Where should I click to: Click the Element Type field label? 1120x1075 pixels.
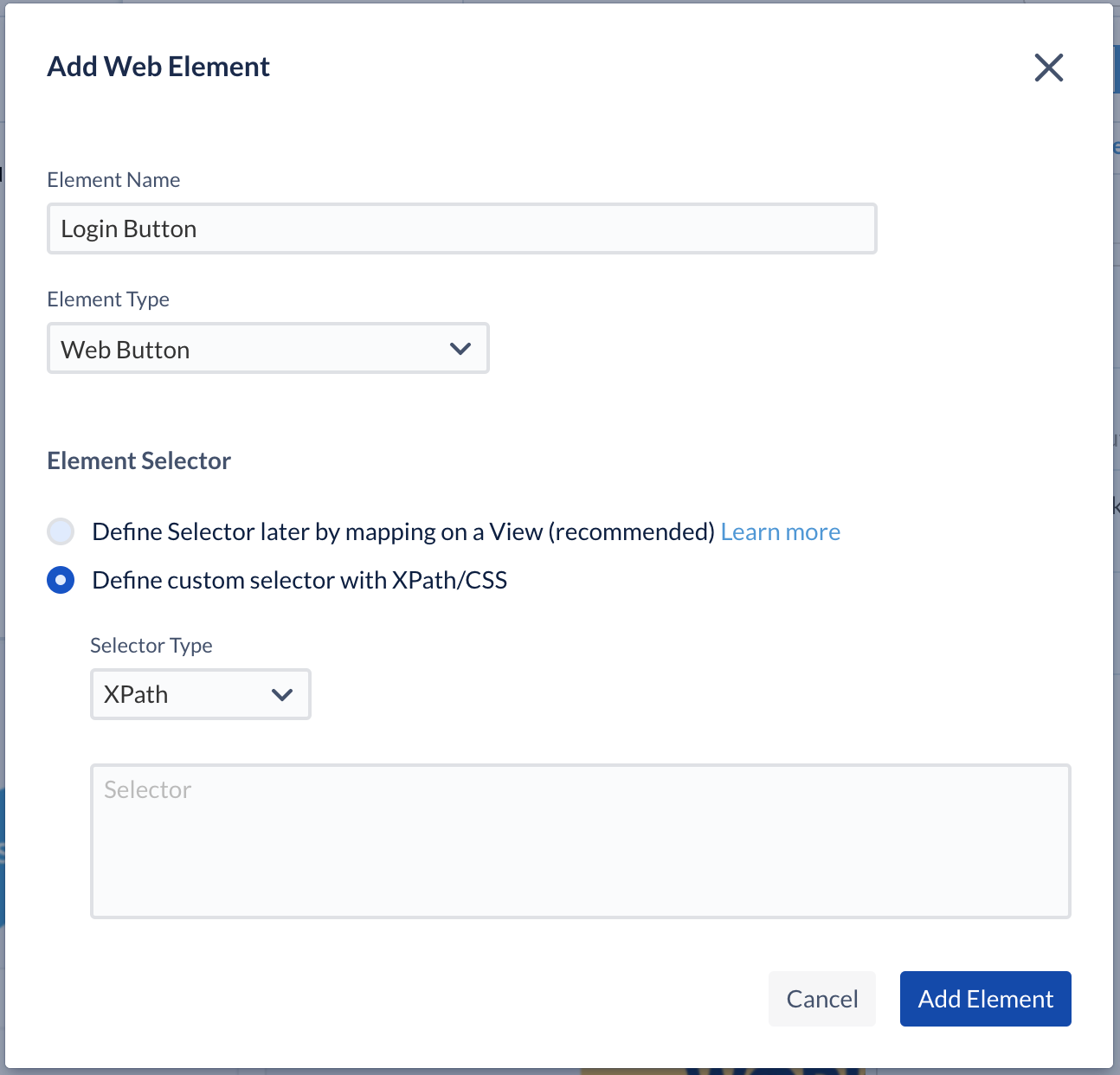pos(108,299)
